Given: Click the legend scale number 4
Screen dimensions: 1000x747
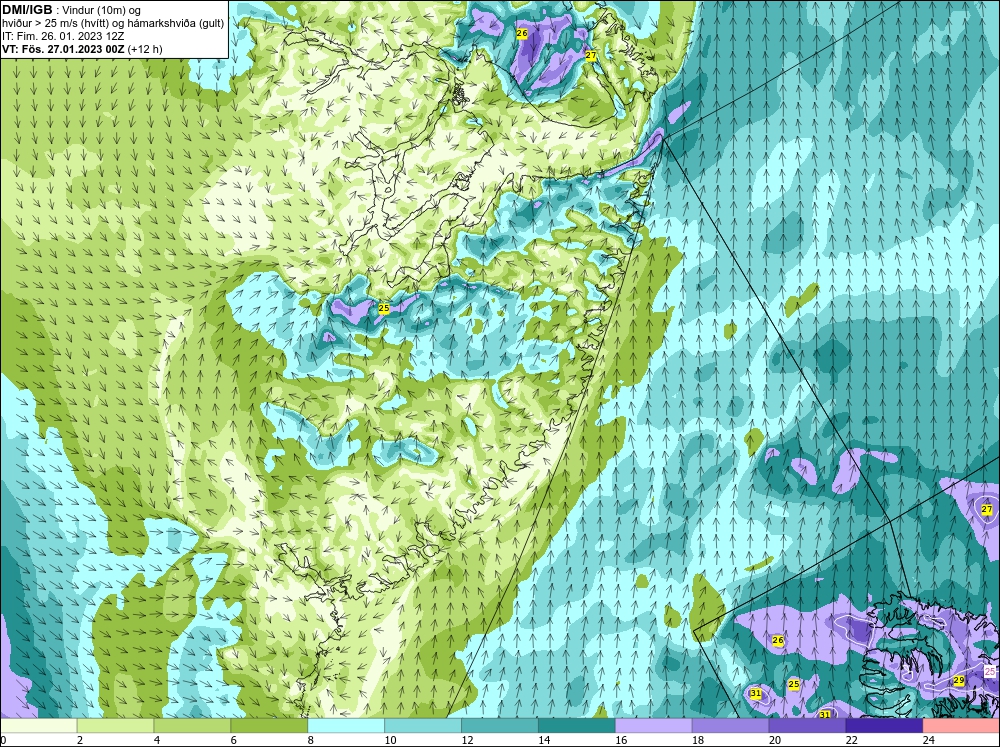Looking at the screenshot, I should (157, 740).
